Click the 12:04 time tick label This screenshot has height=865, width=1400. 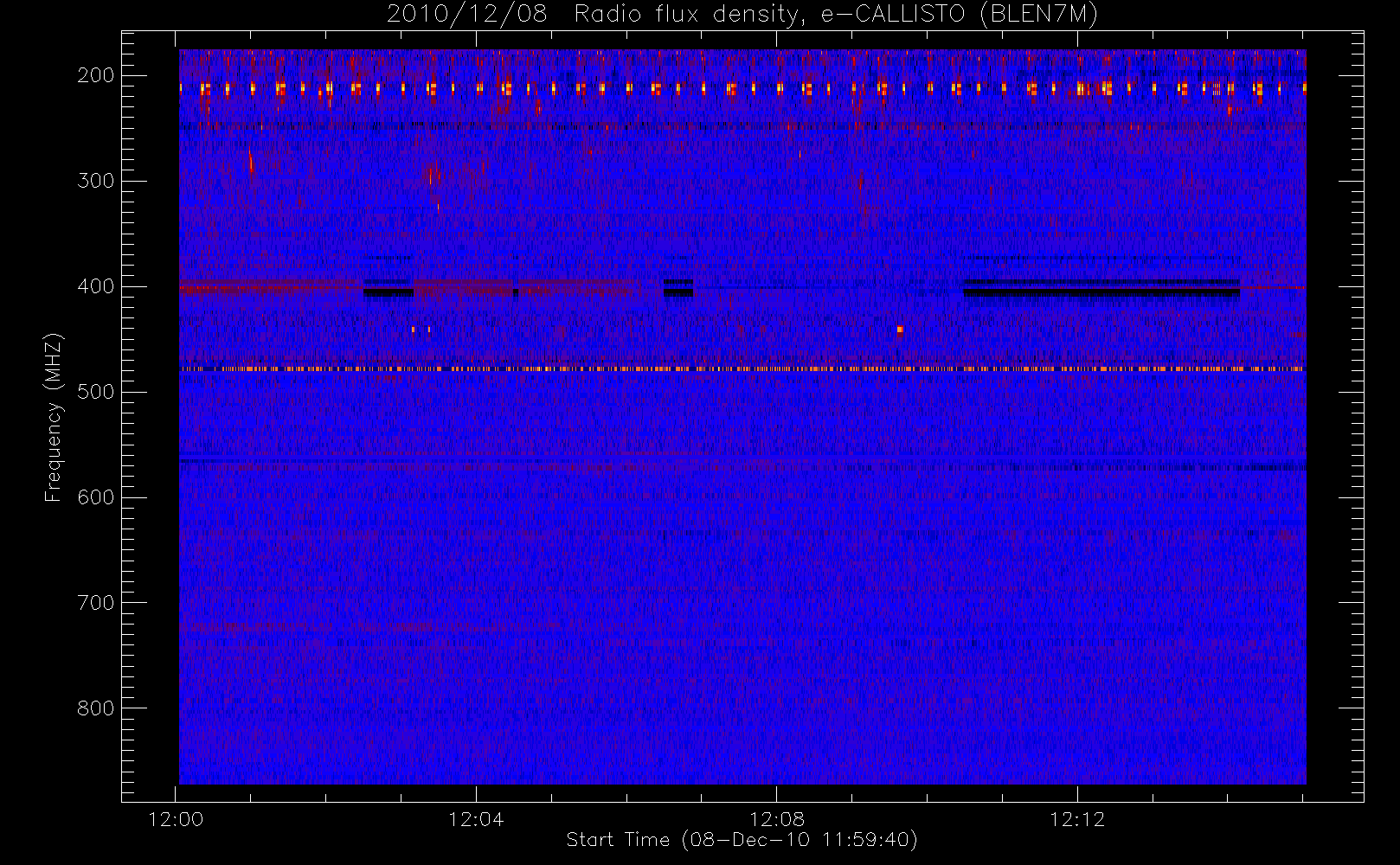(x=477, y=819)
